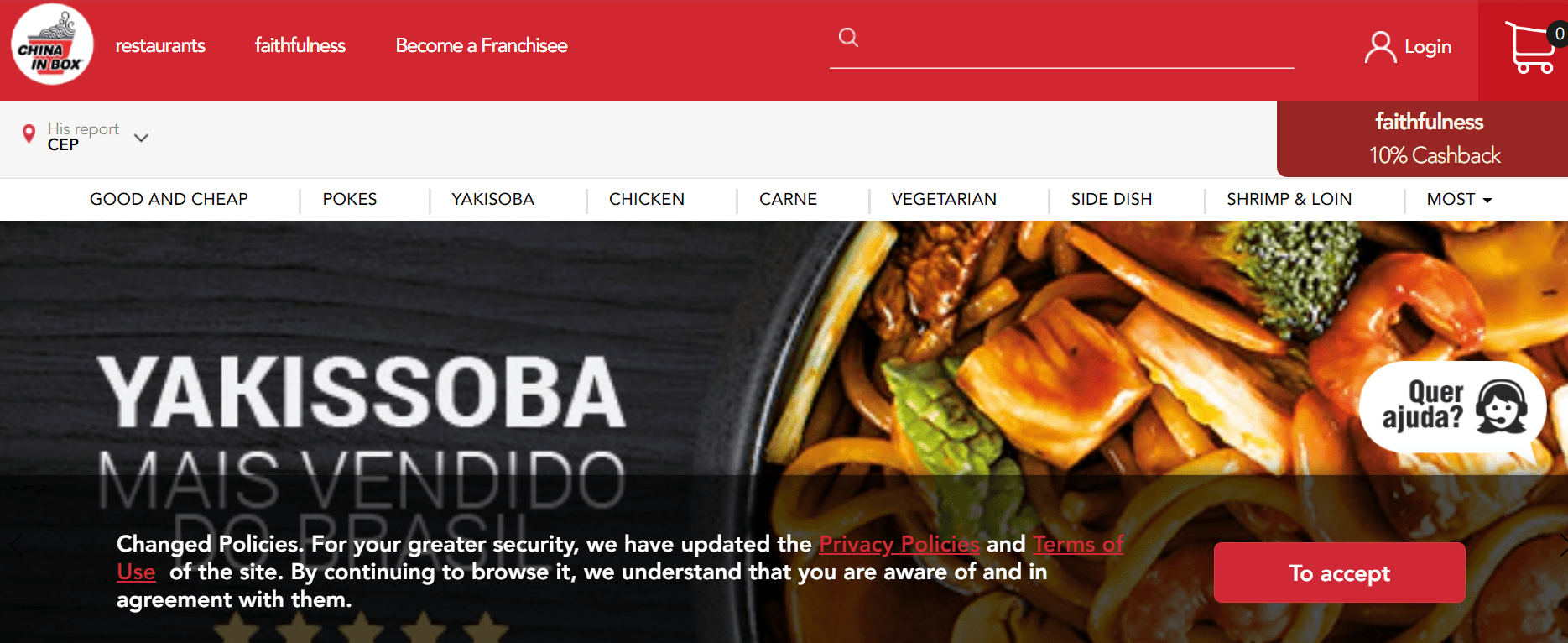
Task: Expand the MOST categories dropdown
Action: pos(1459,199)
